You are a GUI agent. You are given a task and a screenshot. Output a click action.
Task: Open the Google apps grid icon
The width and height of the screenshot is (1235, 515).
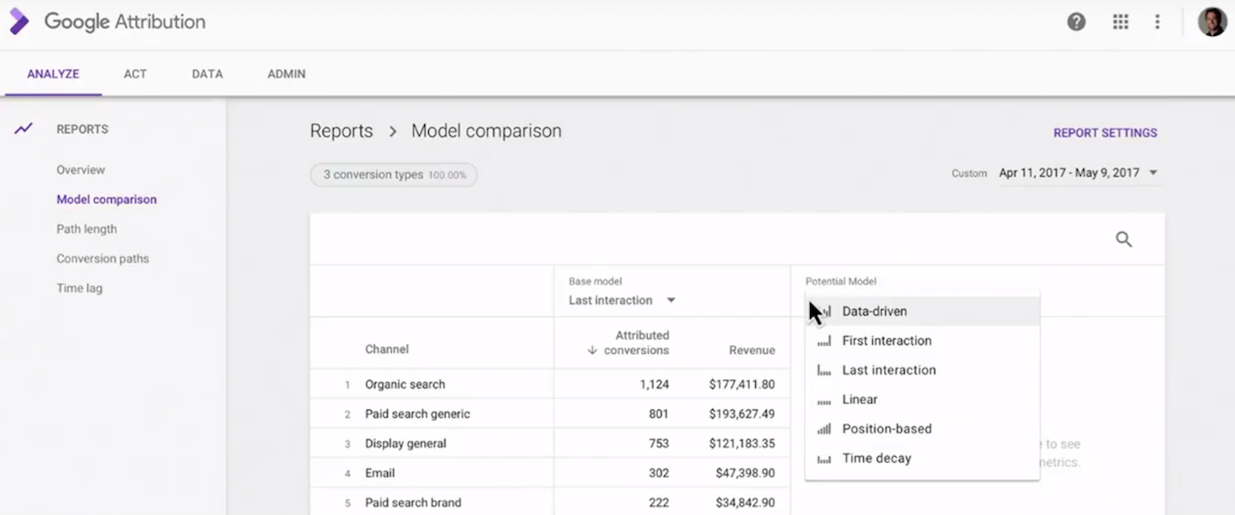coord(1120,22)
